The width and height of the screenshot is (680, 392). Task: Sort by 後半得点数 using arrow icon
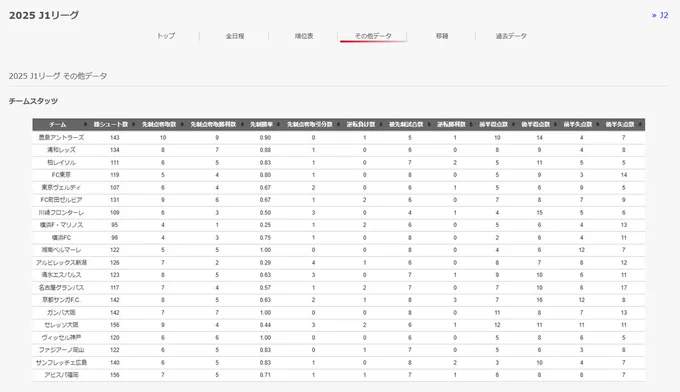[556, 124]
